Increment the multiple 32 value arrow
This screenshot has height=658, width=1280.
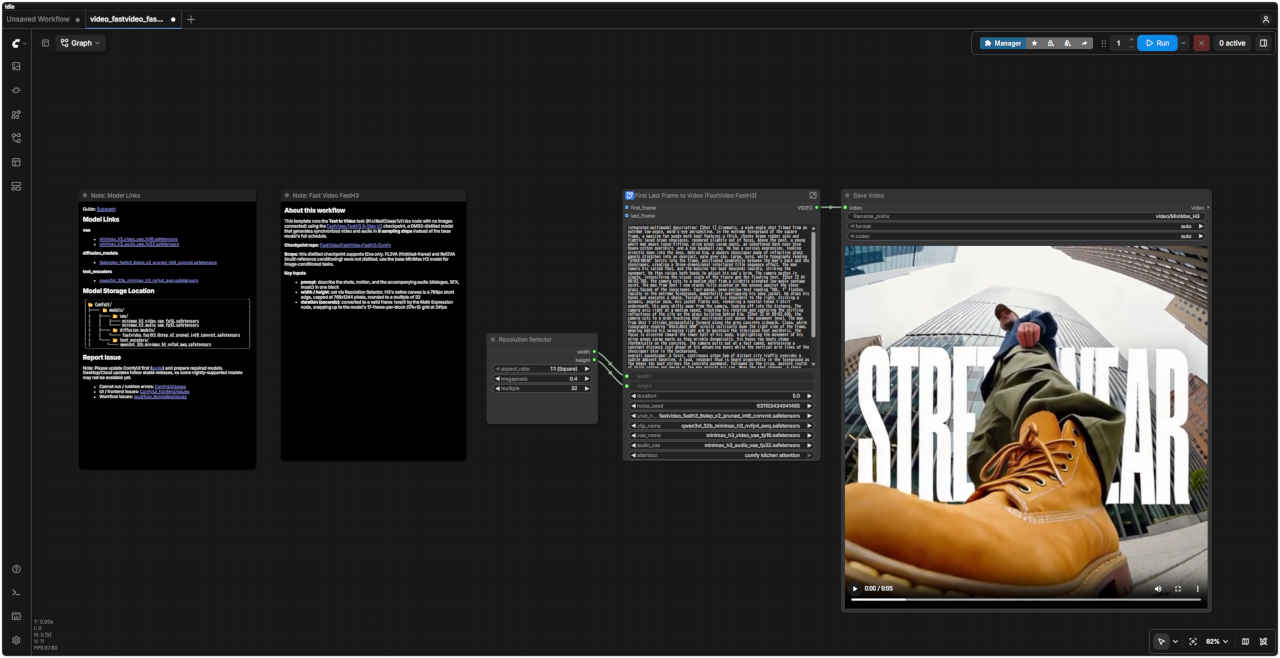[587, 388]
